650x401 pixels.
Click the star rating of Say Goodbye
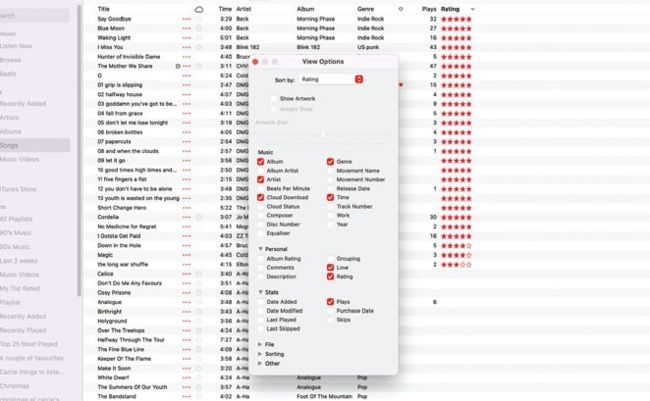(x=457, y=19)
